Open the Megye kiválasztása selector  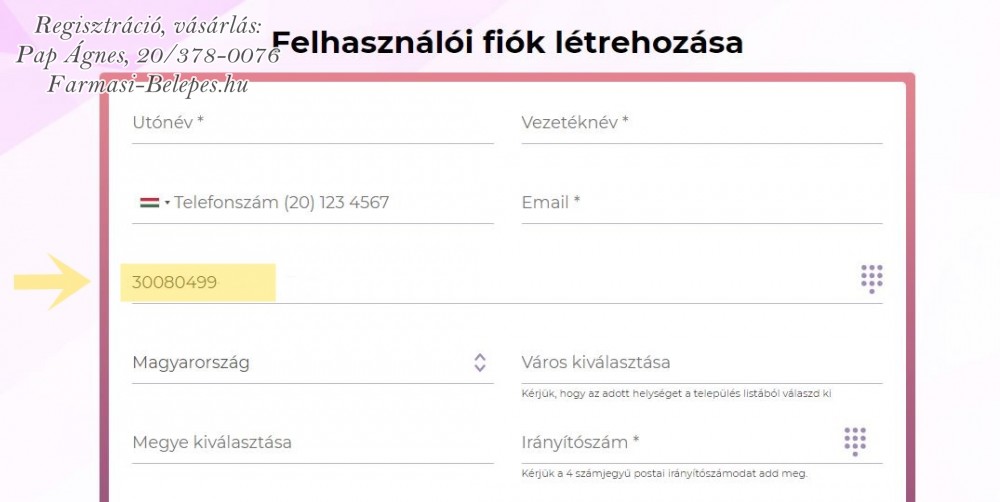tap(312, 442)
